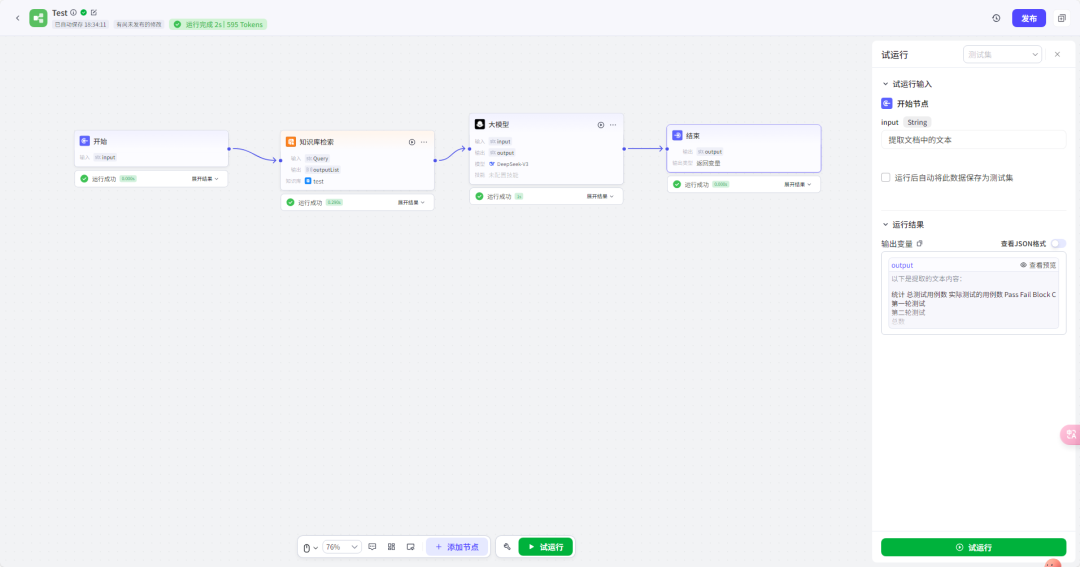Click the 运行成功 status under 开始 node

click(x=104, y=178)
